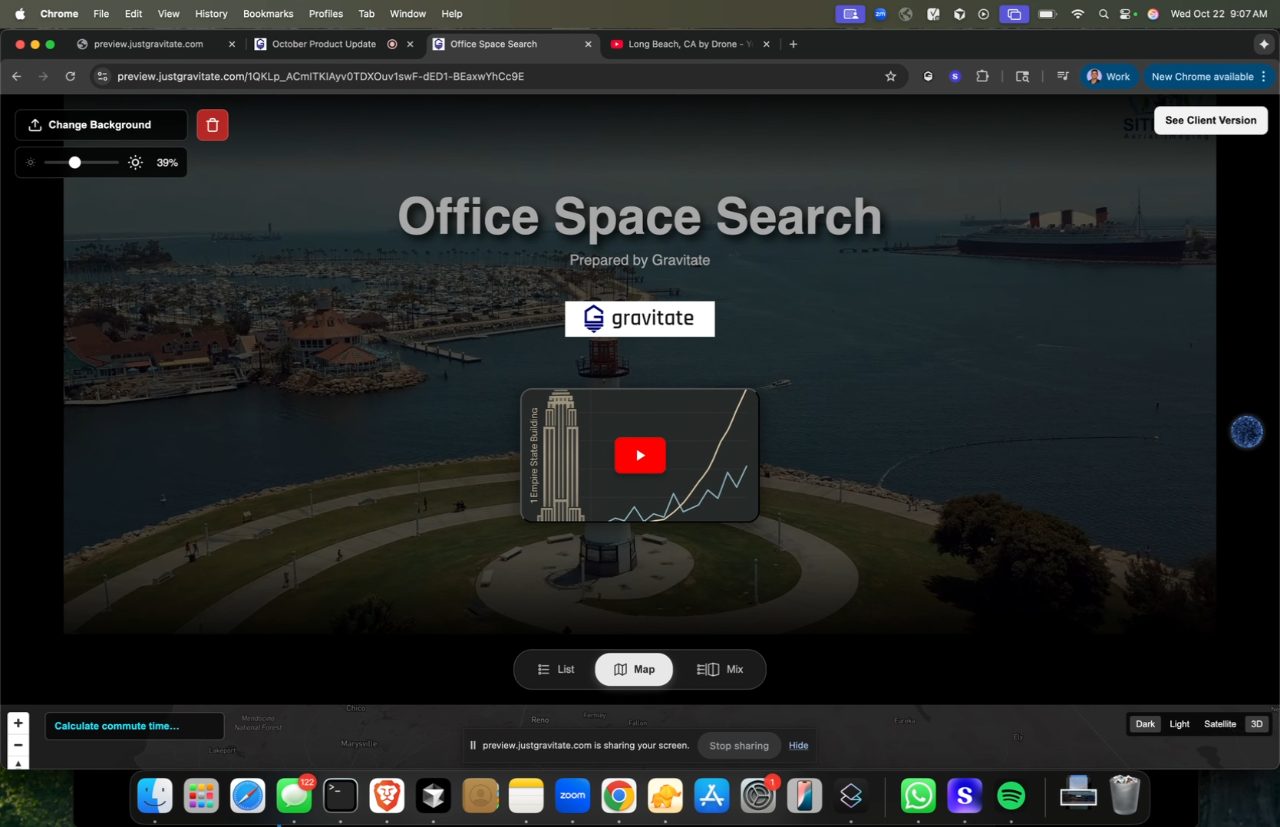Open the Apple menu

pos(20,14)
